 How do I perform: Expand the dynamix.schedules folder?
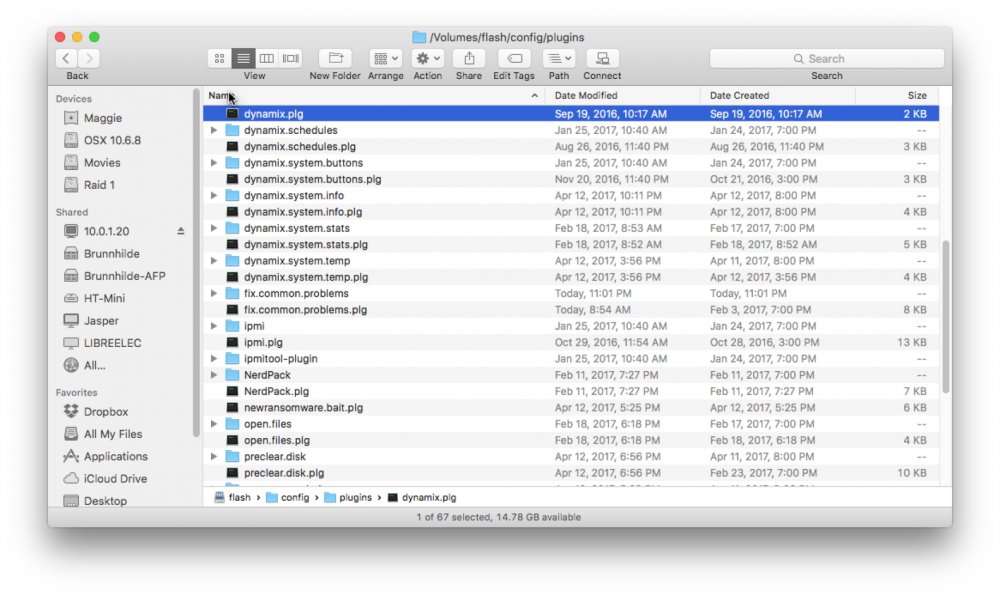pyautogui.click(x=214, y=130)
